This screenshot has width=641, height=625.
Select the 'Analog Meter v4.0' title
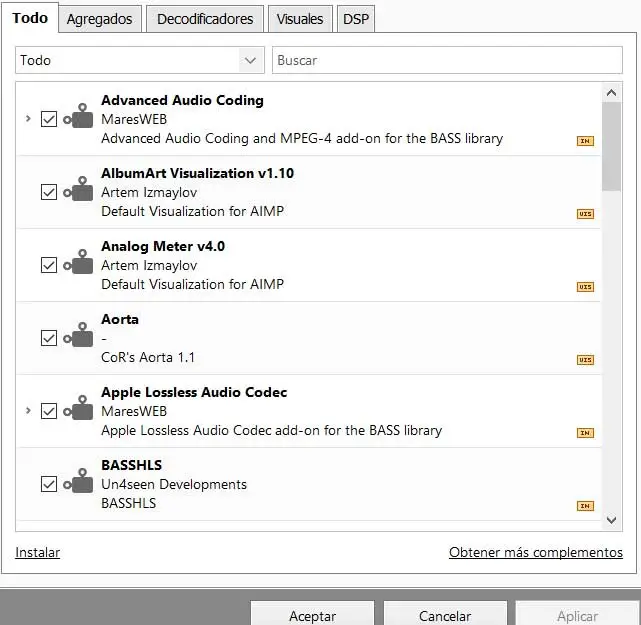(163, 246)
